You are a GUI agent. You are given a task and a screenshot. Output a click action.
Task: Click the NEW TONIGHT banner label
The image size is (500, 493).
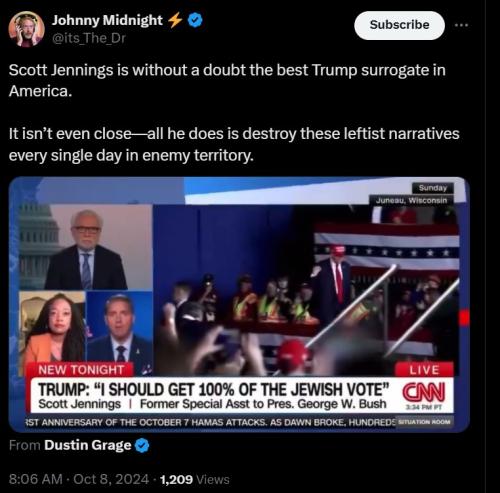(81, 370)
